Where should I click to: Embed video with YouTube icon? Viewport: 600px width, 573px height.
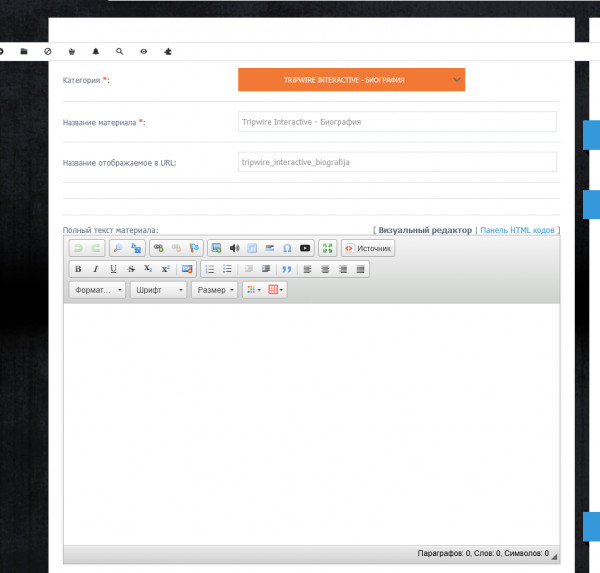305,248
